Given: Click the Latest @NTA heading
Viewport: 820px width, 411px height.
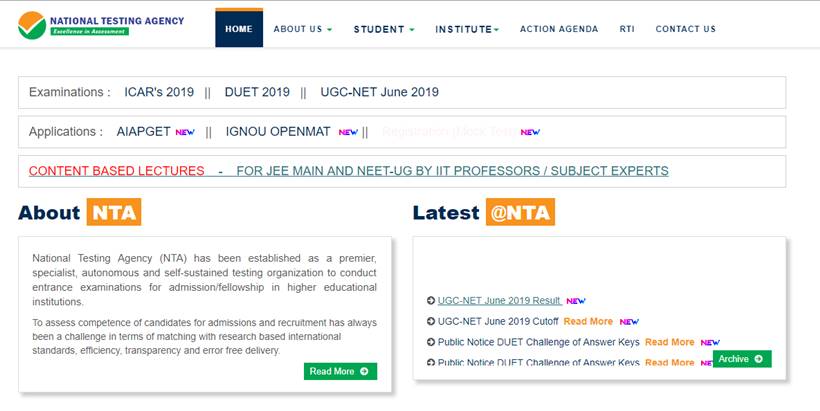Looking at the screenshot, I should coord(484,212).
